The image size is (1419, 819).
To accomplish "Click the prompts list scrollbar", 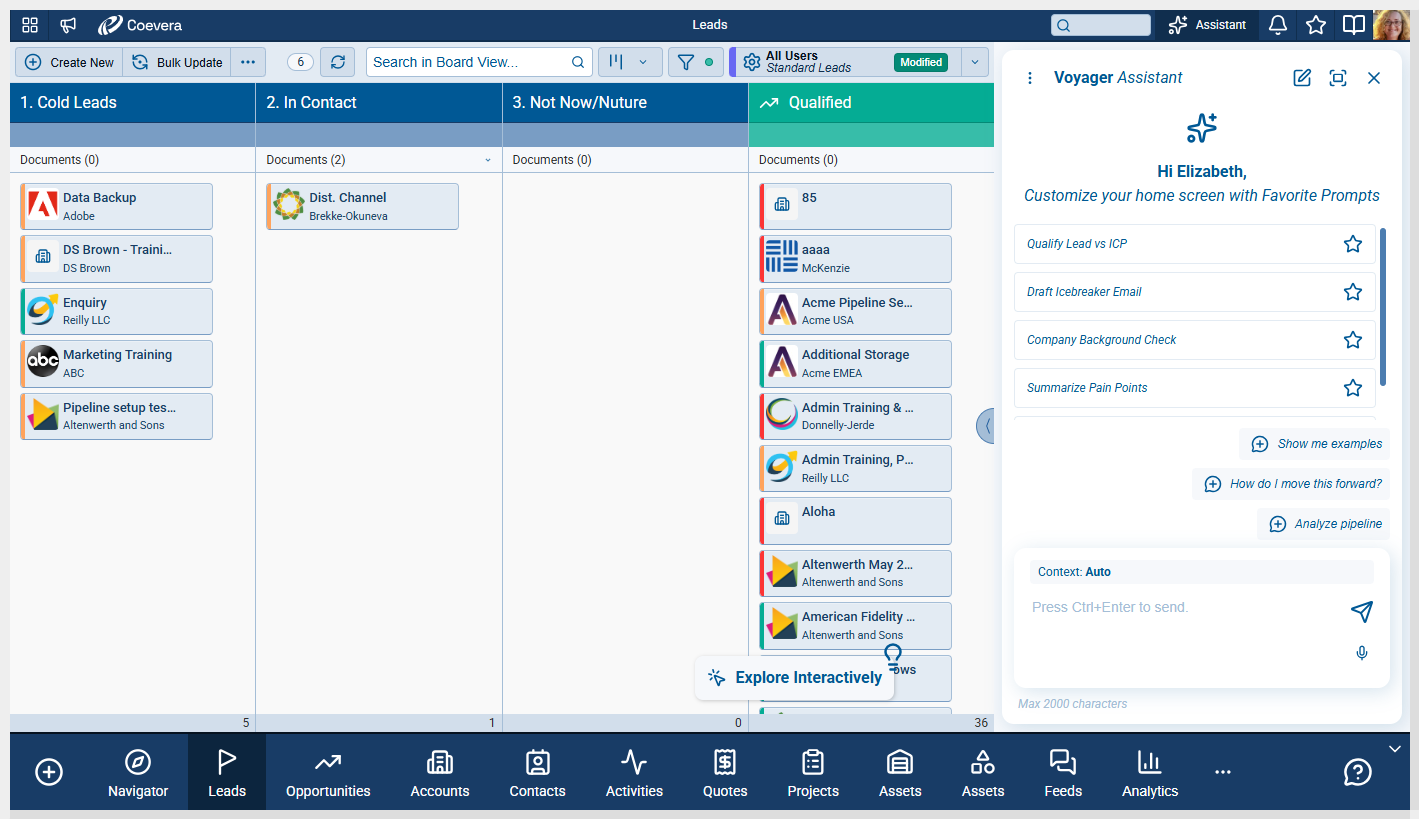I will 1383,307.
